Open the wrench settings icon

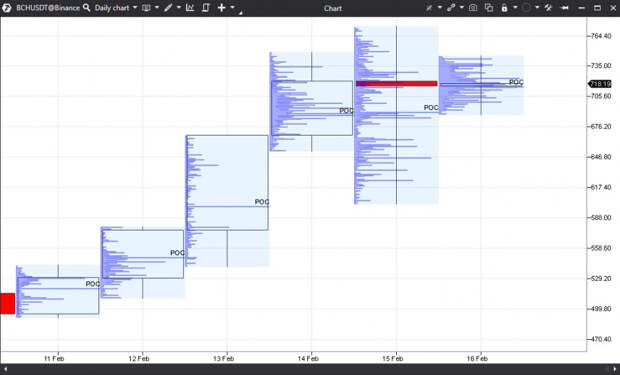pos(548,8)
